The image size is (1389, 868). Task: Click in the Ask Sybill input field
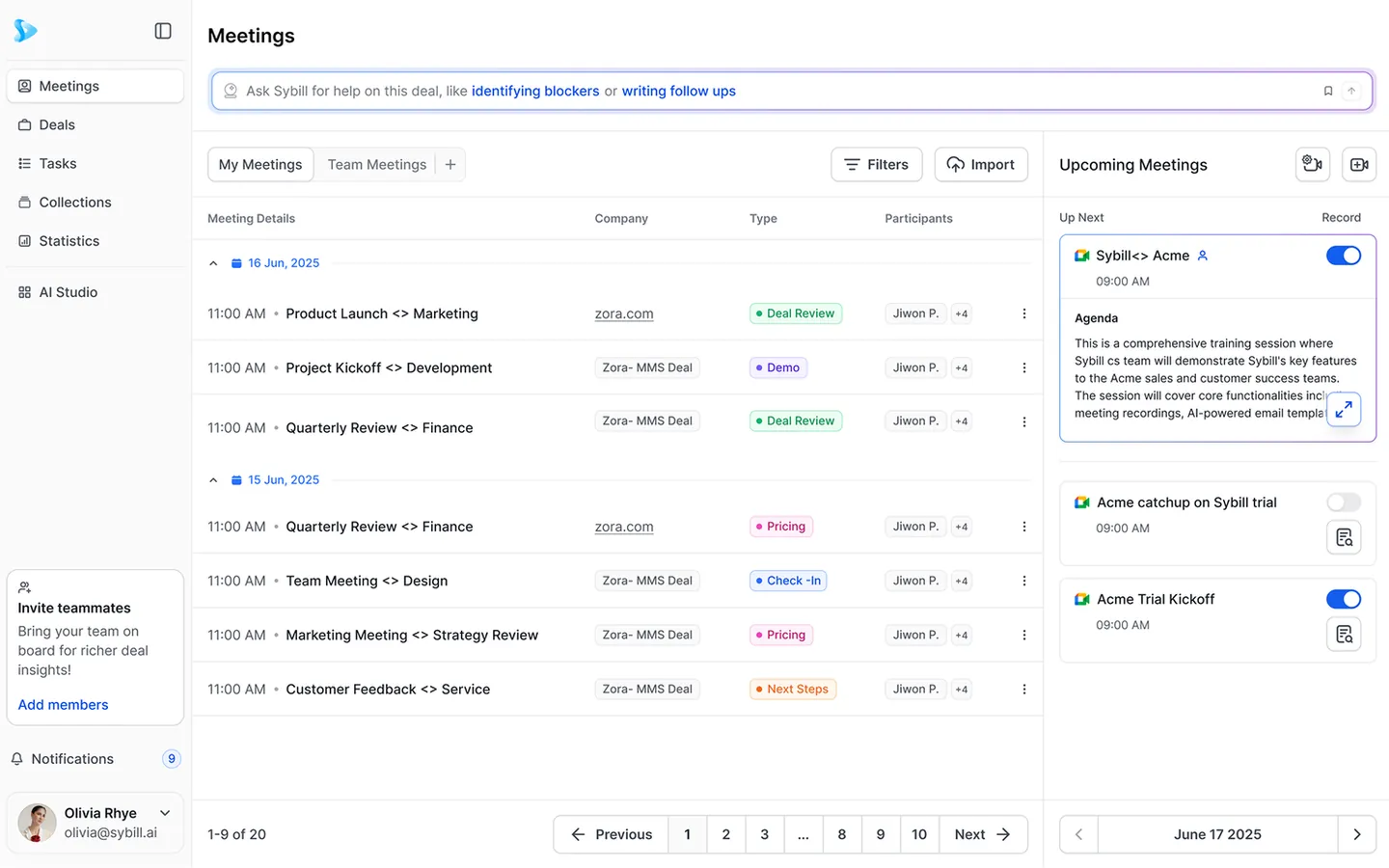tap(792, 91)
